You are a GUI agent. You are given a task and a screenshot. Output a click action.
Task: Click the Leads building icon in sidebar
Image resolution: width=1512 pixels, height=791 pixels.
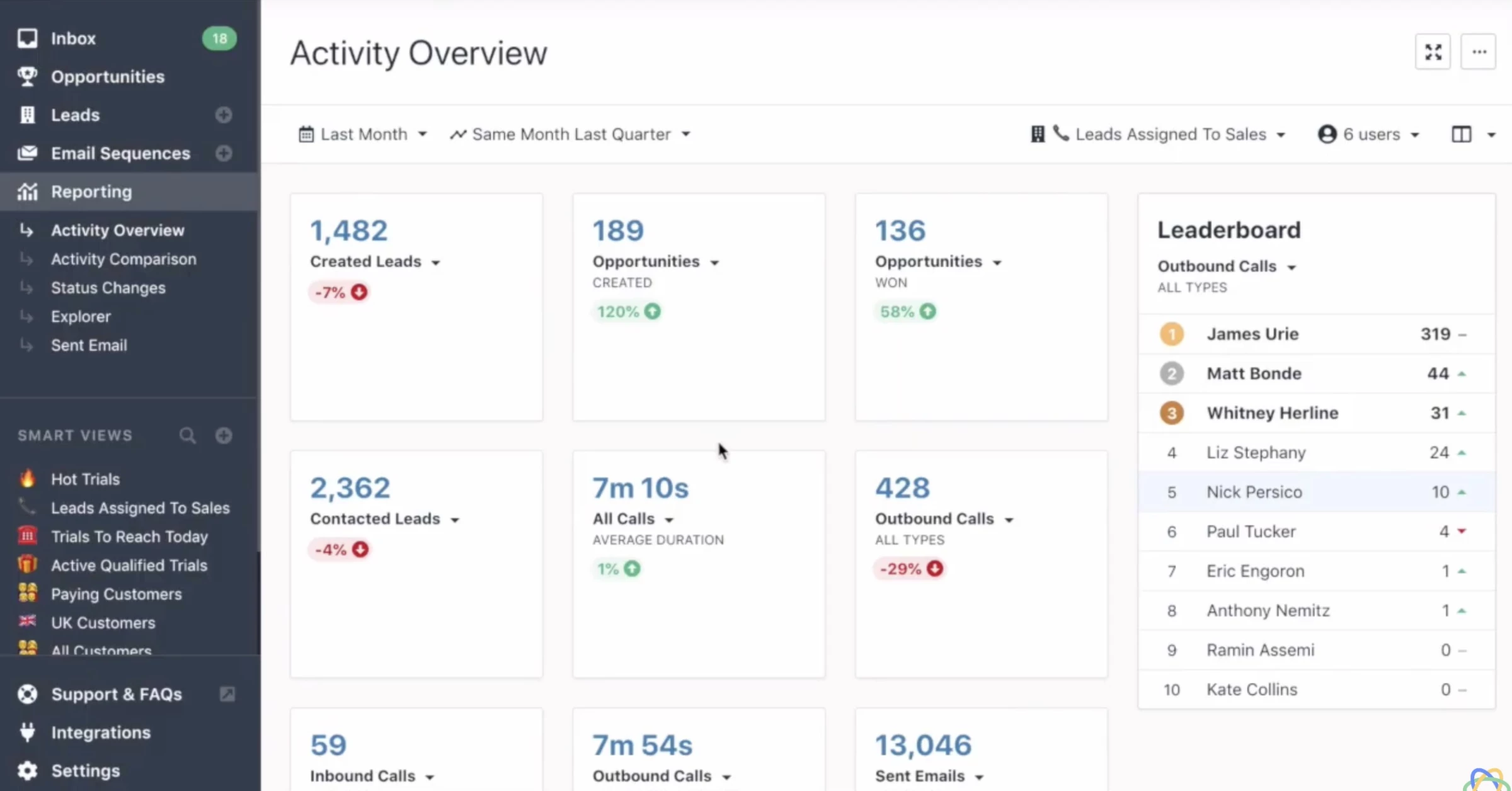point(27,115)
